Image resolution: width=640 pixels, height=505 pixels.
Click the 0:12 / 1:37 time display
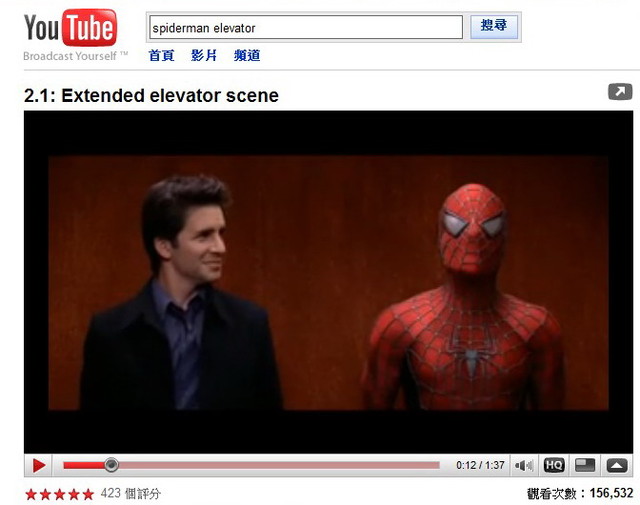(480, 465)
